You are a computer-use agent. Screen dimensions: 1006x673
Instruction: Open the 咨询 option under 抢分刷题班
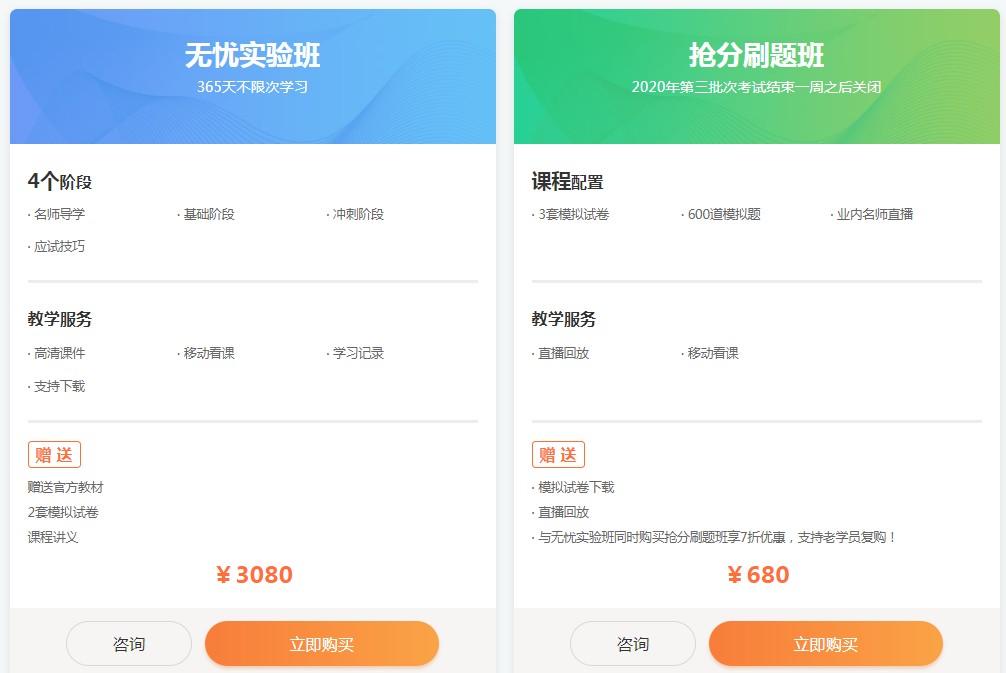point(632,643)
